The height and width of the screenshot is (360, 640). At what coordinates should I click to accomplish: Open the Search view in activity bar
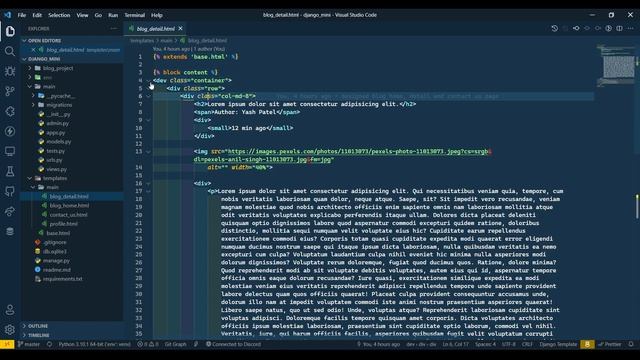10,51
